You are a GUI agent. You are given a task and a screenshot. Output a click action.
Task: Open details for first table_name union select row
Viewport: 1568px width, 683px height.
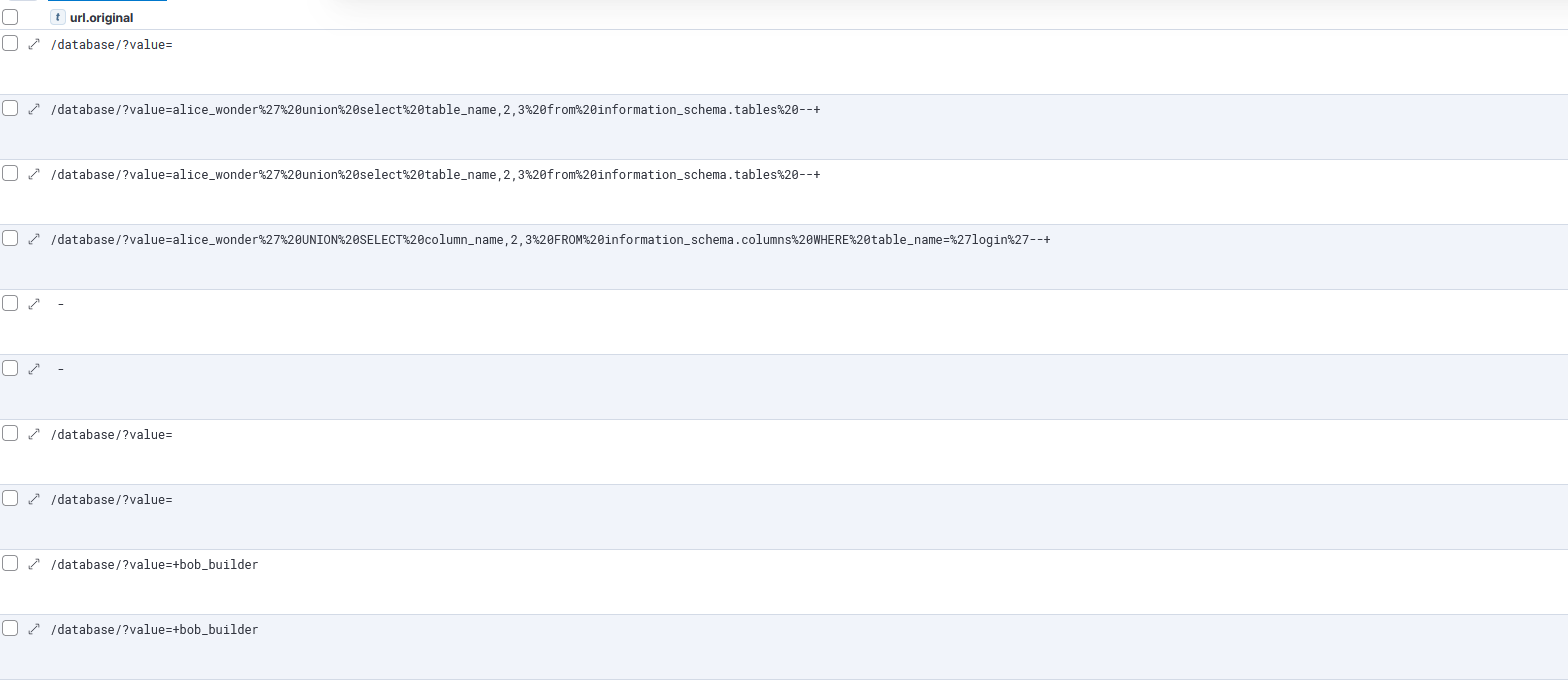(x=34, y=109)
